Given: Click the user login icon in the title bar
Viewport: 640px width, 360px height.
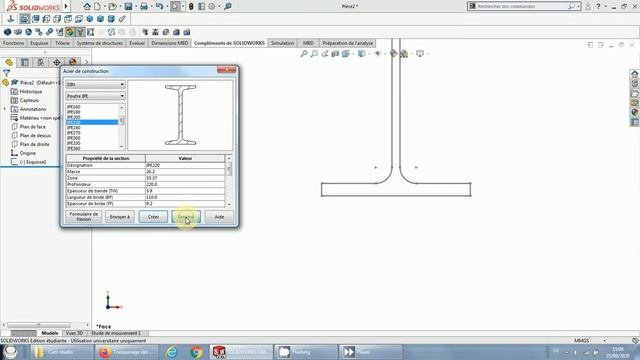Looking at the screenshot, I should tap(588, 6).
